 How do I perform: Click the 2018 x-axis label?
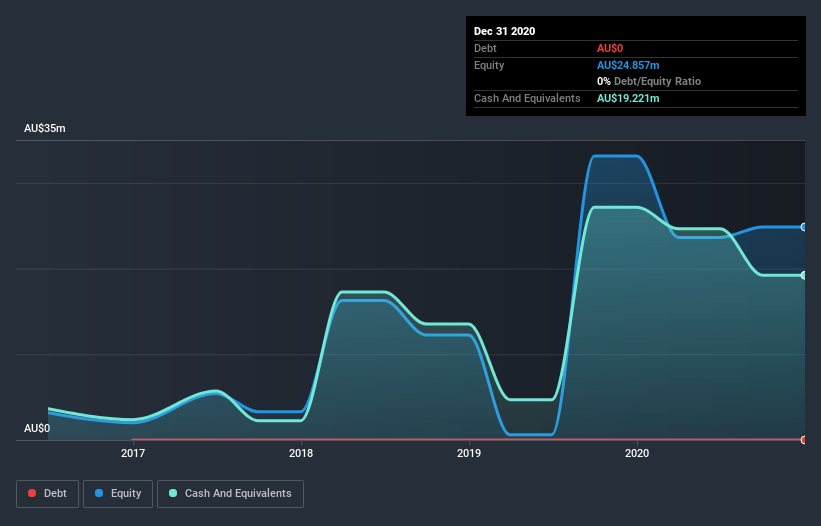pyautogui.click(x=301, y=453)
